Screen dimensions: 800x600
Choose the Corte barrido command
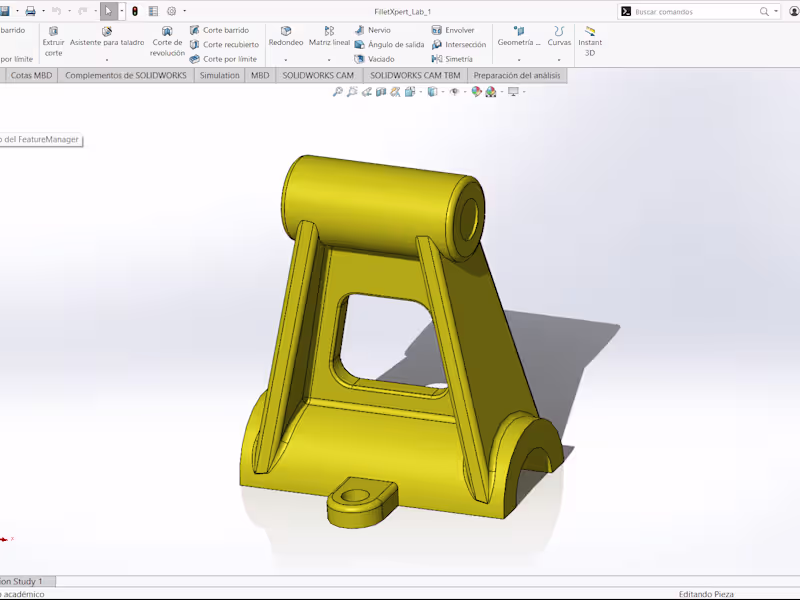[219, 30]
